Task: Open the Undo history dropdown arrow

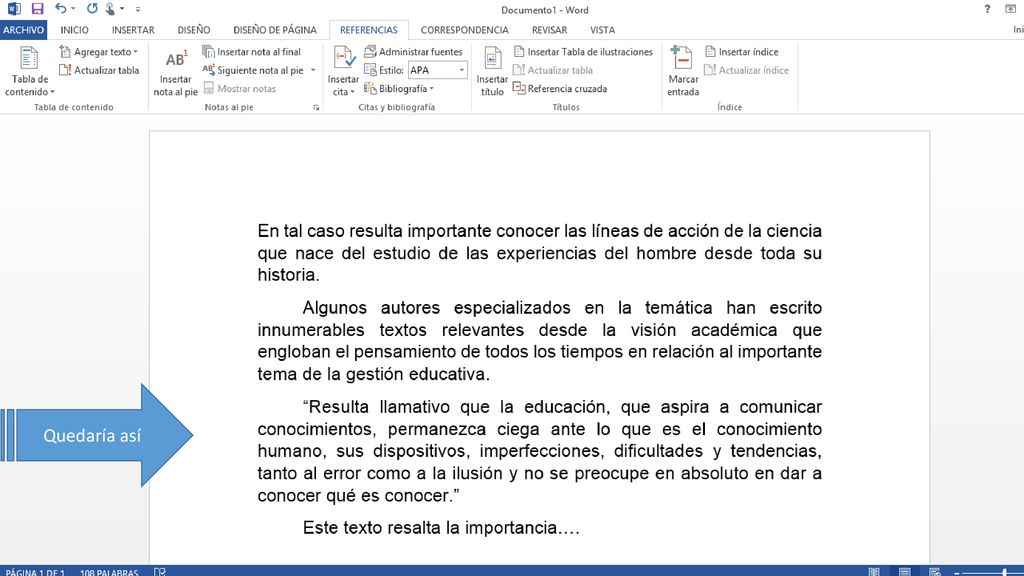Action: (x=72, y=9)
